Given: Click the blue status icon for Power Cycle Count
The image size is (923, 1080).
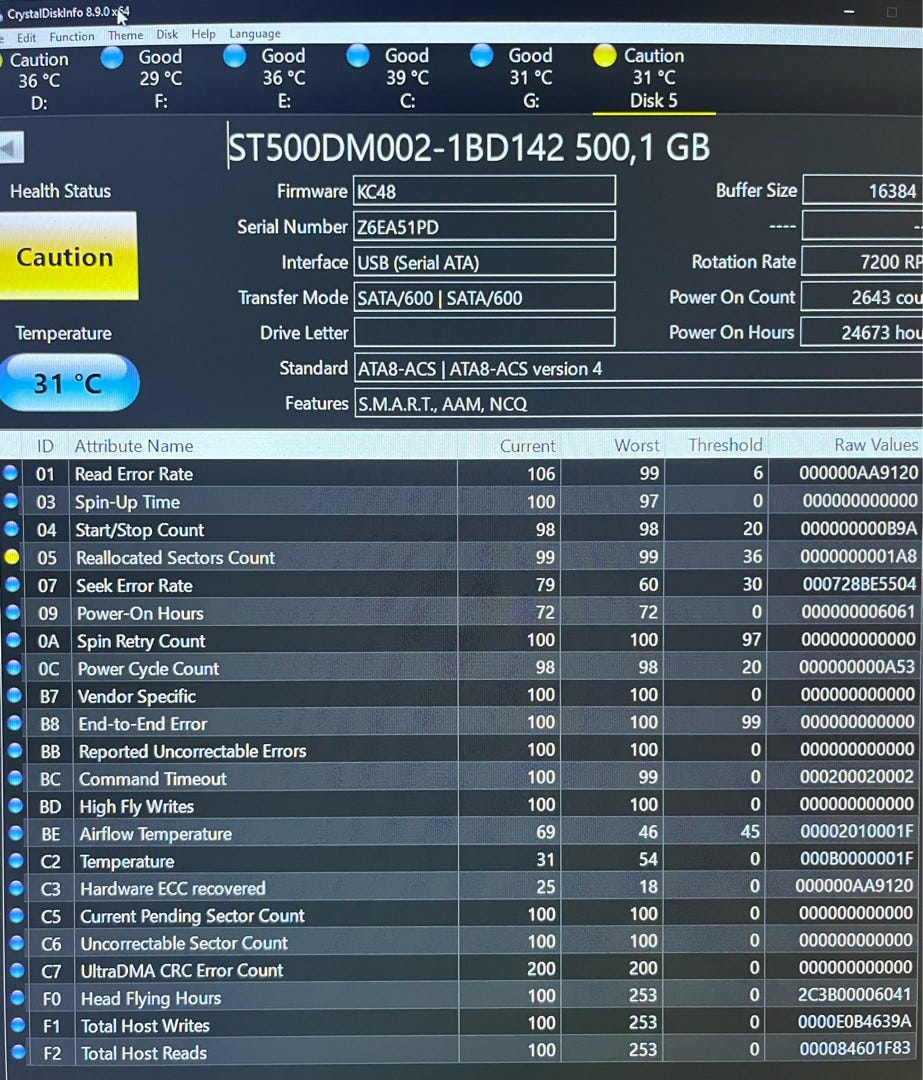Looking at the screenshot, I should 13,667.
